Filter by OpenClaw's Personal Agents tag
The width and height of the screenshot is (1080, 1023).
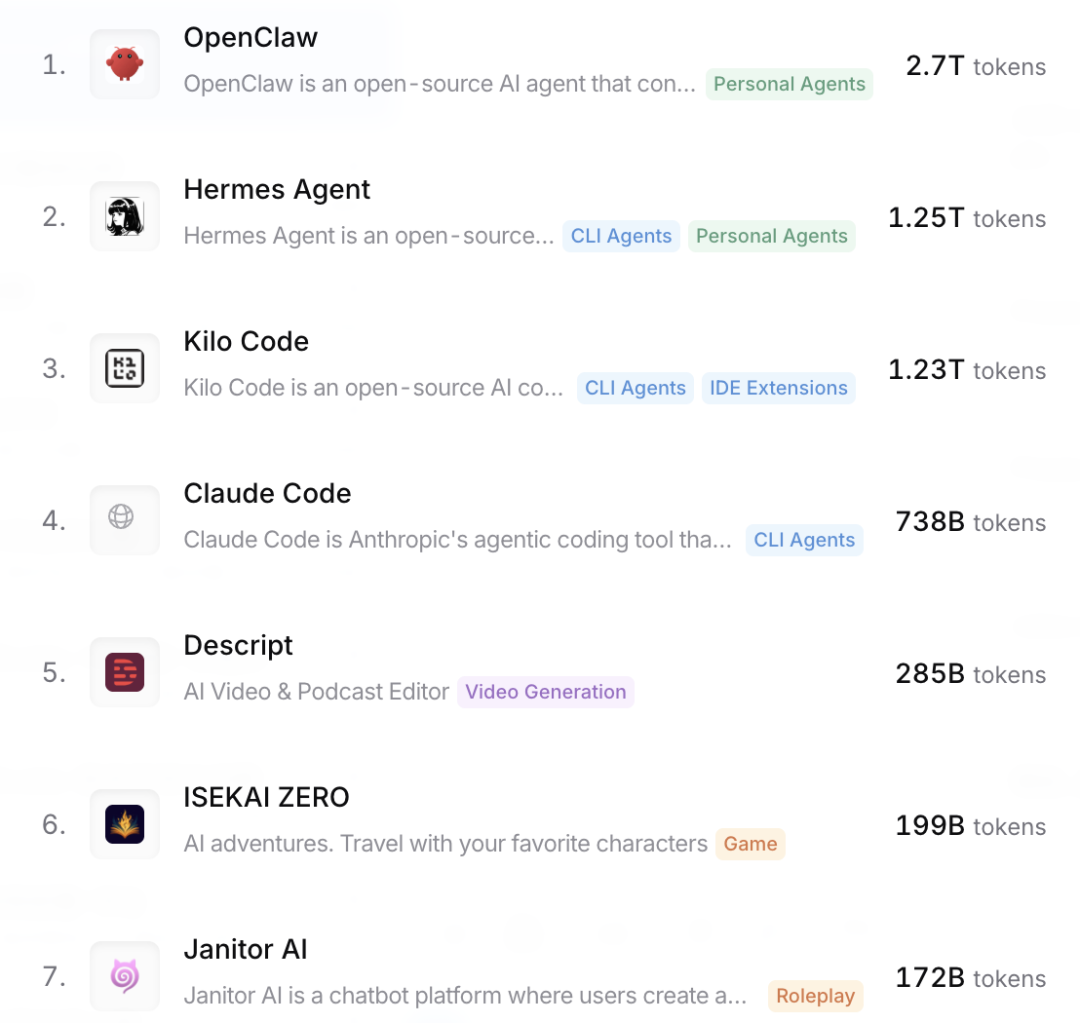coord(789,84)
